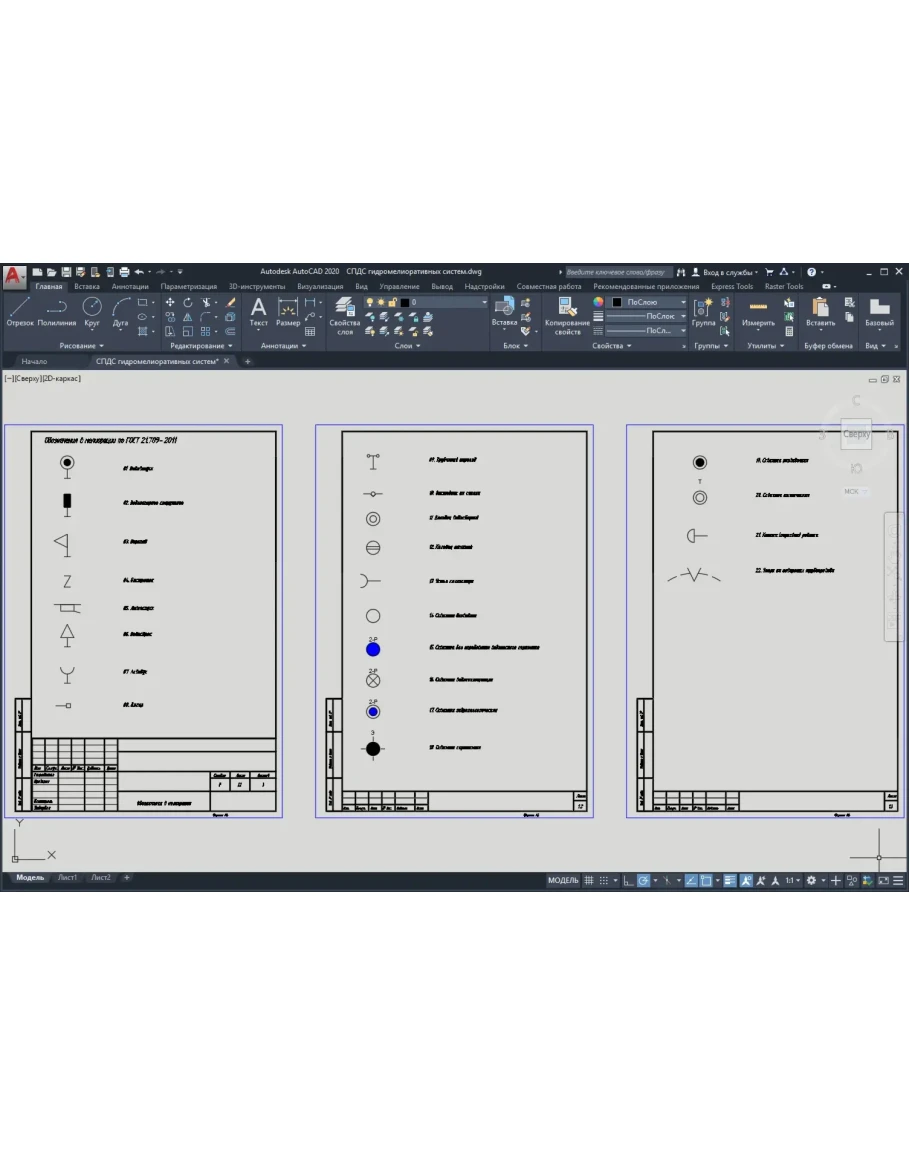Click the keyword search input field

615,271
